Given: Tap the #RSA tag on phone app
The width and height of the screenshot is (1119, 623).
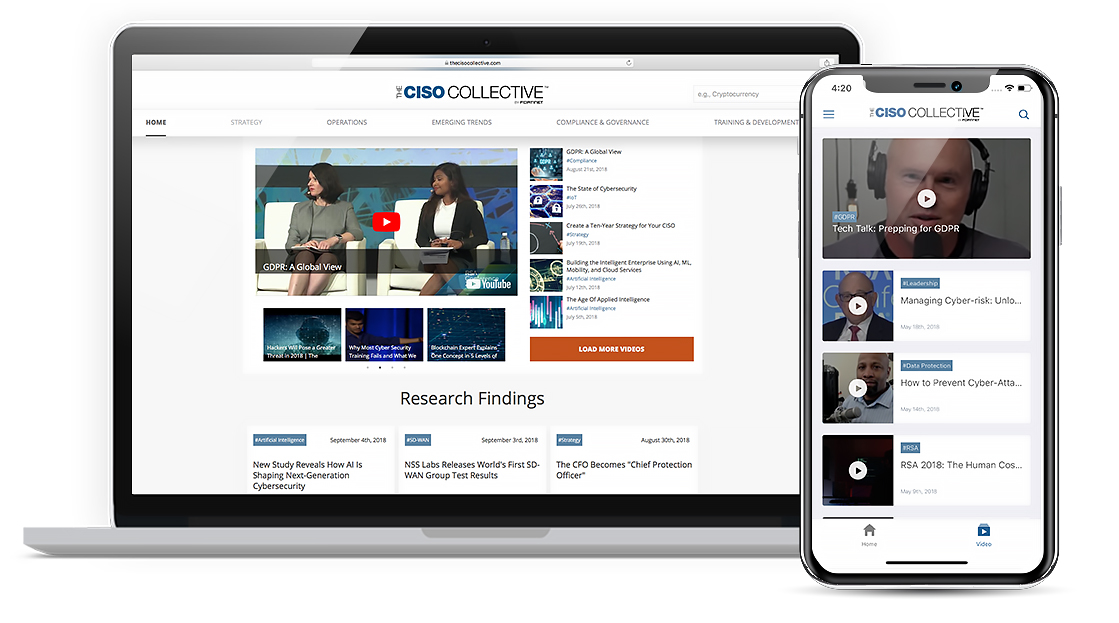Looking at the screenshot, I should coord(910,448).
